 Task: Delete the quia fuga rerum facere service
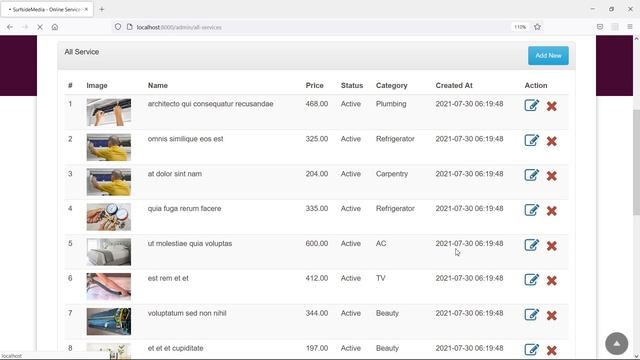[551, 211]
